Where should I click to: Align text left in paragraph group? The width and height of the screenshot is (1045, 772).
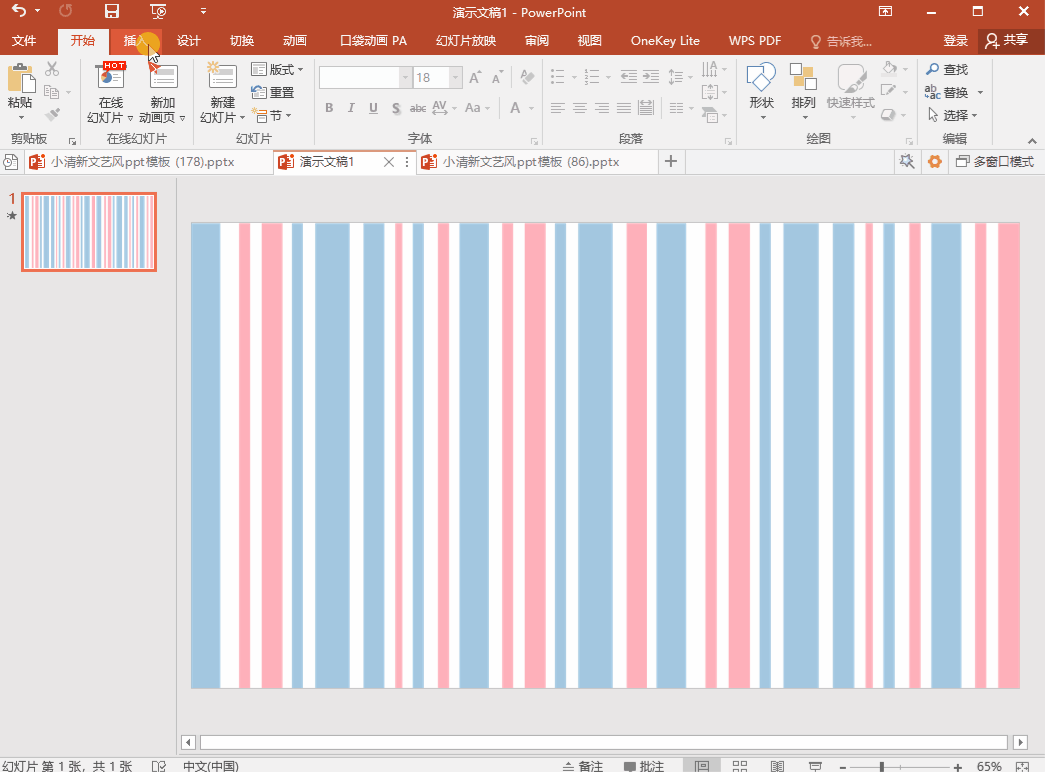pyautogui.click(x=558, y=107)
